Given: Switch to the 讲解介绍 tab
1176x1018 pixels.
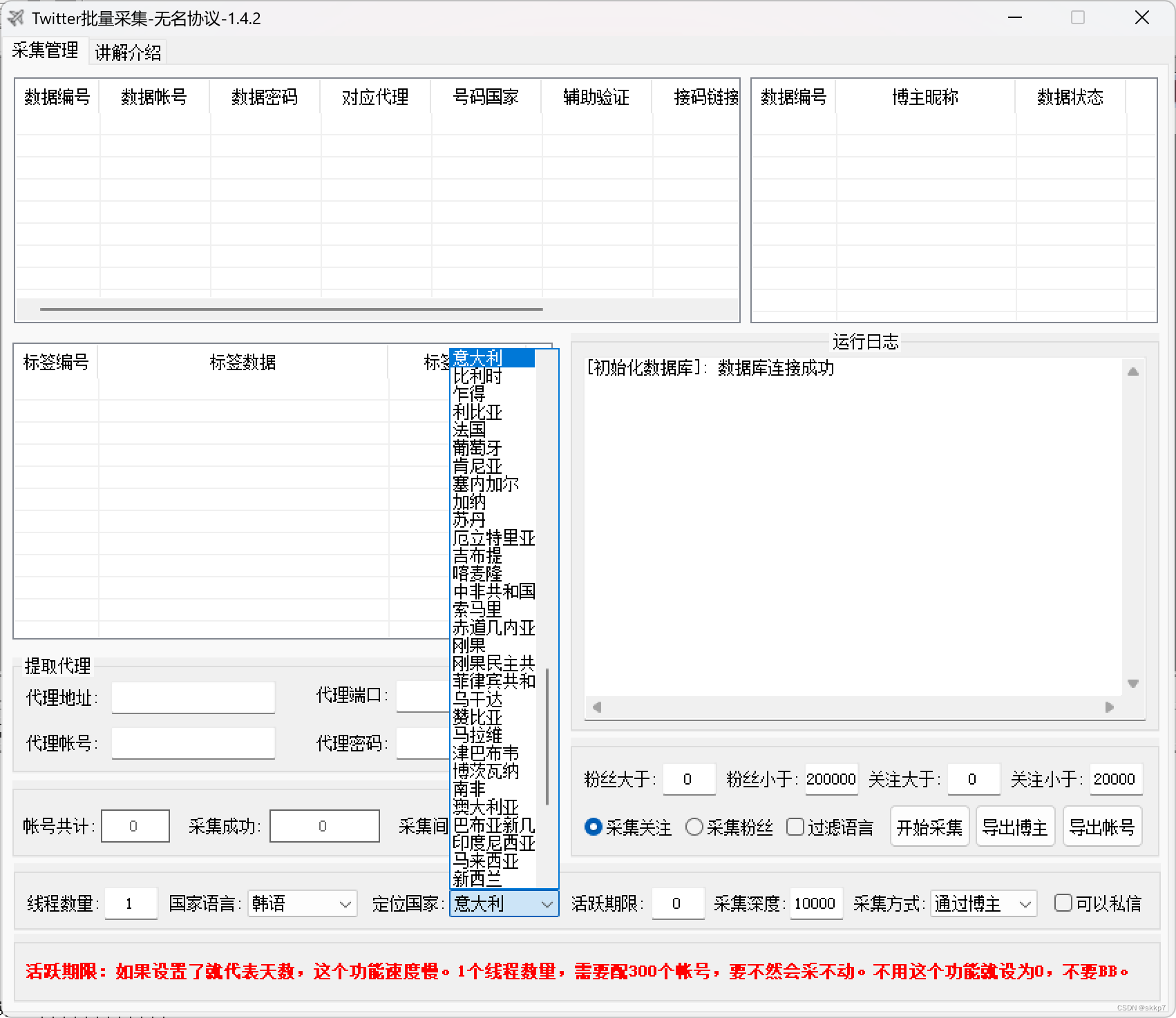Looking at the screenshot, I should tap(129, 51).
